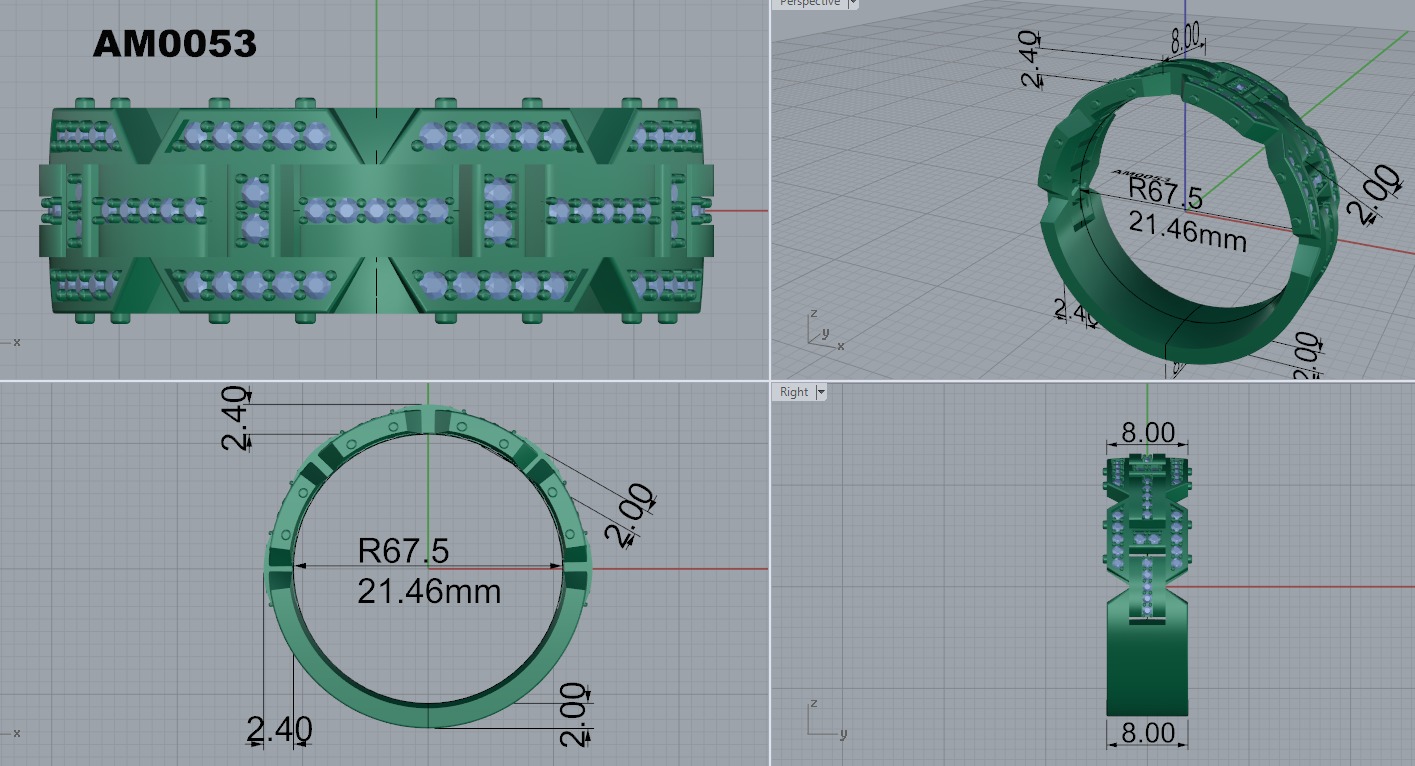Select 2.40 dimension at top of circular ring view
Screen dimensions: 1415x766
tap(234, 420)
